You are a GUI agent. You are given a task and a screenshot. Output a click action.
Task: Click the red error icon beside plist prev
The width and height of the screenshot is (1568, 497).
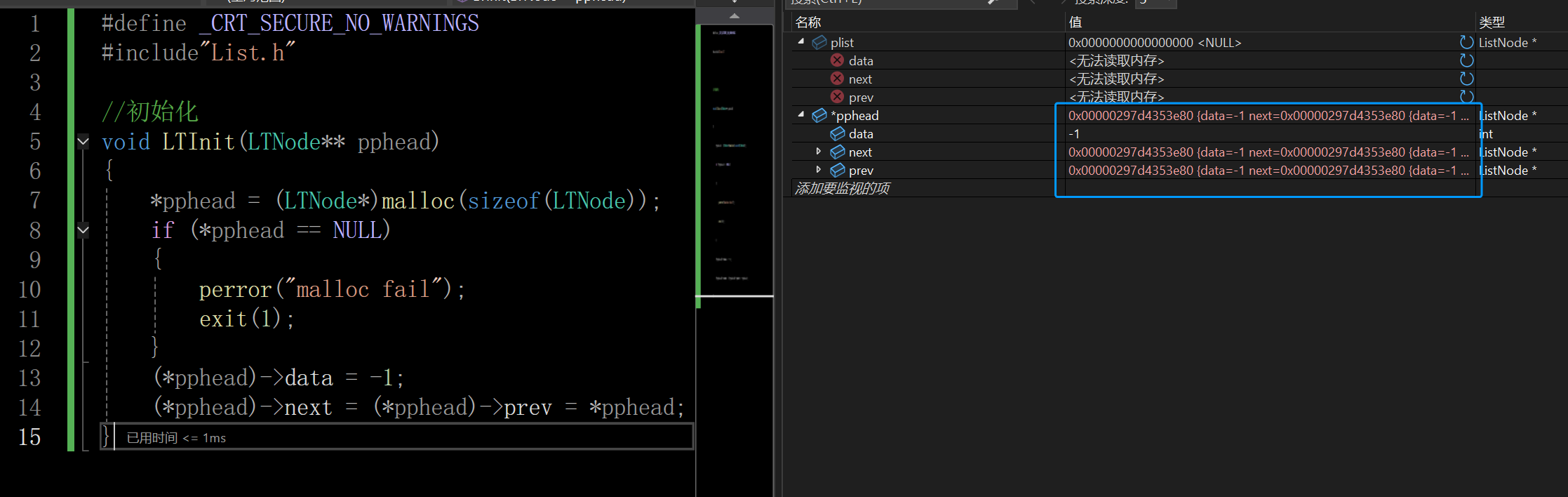click(837, 97)
